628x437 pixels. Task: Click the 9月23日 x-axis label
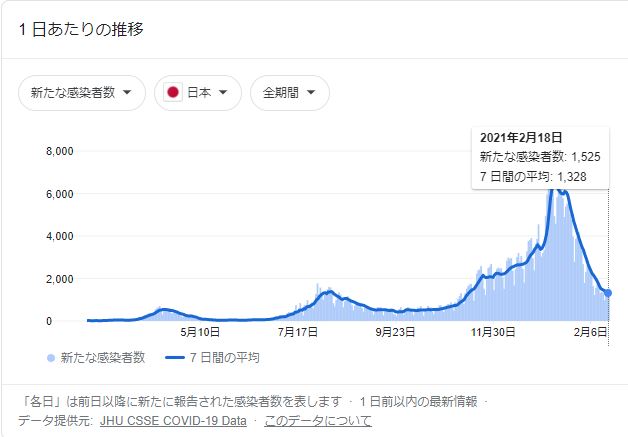point(395,331)
